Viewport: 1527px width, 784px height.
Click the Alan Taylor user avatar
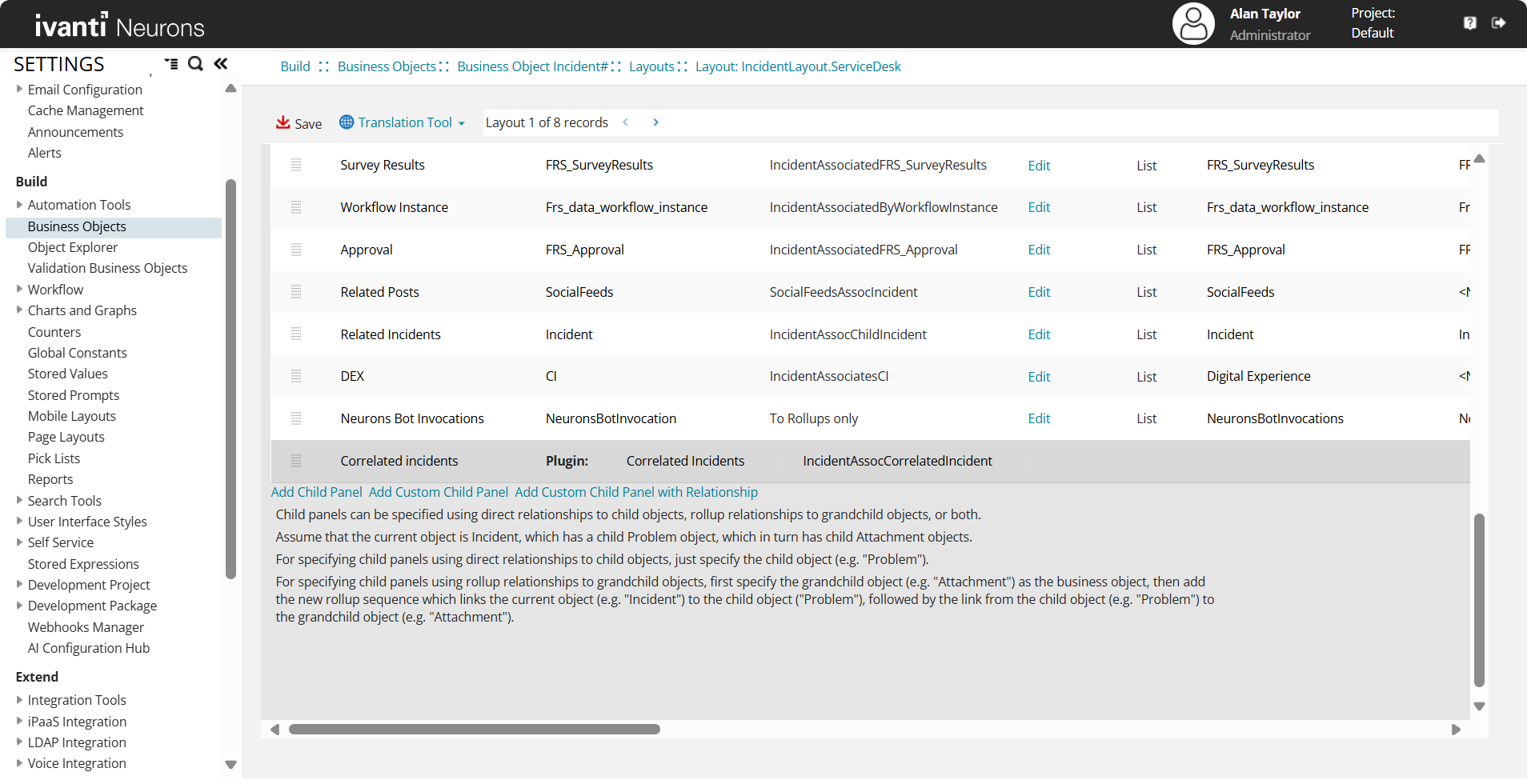[1192, 24]
